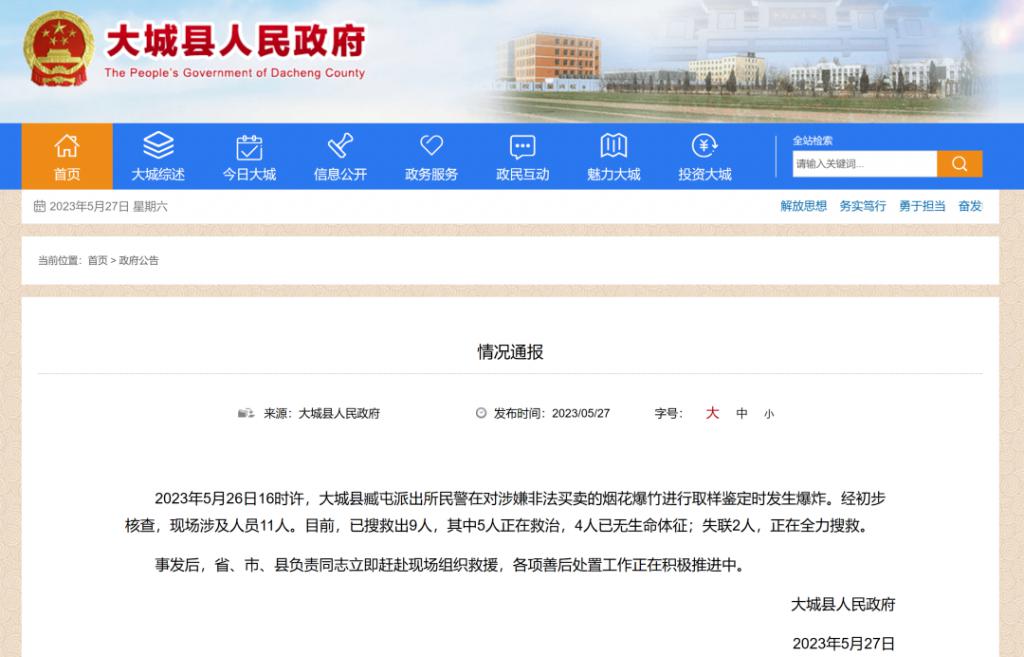Click the home icon in navigation bar
This screenshot has height=657, width=1024.
[67, 146]
